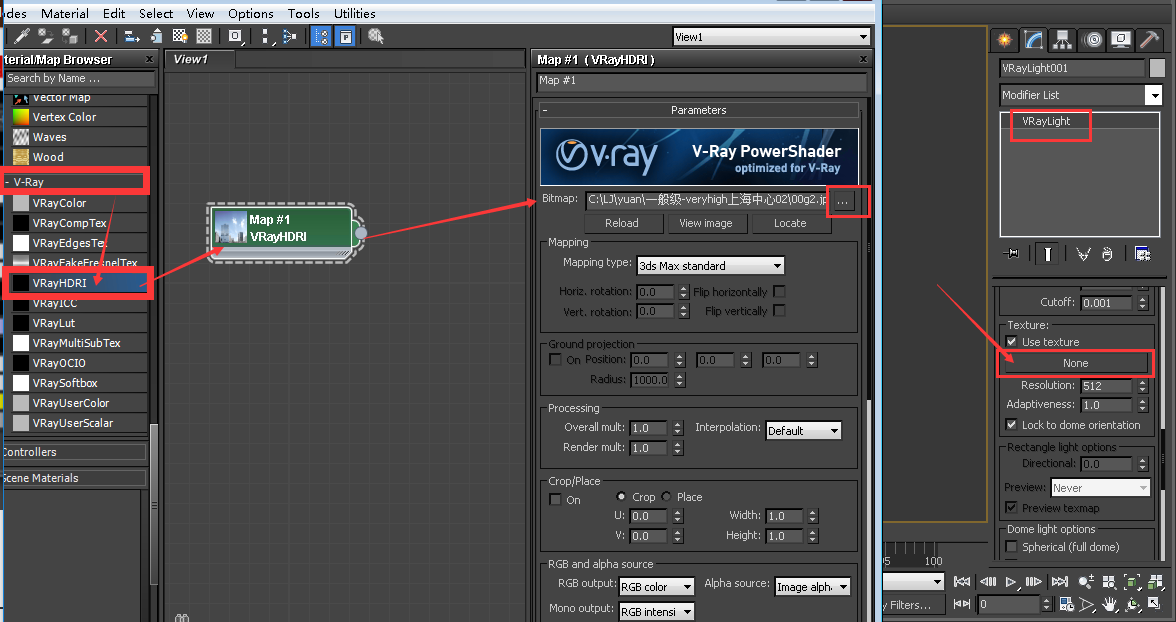Viewport: 1176px width, 622px height.
Task: Open the Tools menu
Action: click(x=304, y=14)
